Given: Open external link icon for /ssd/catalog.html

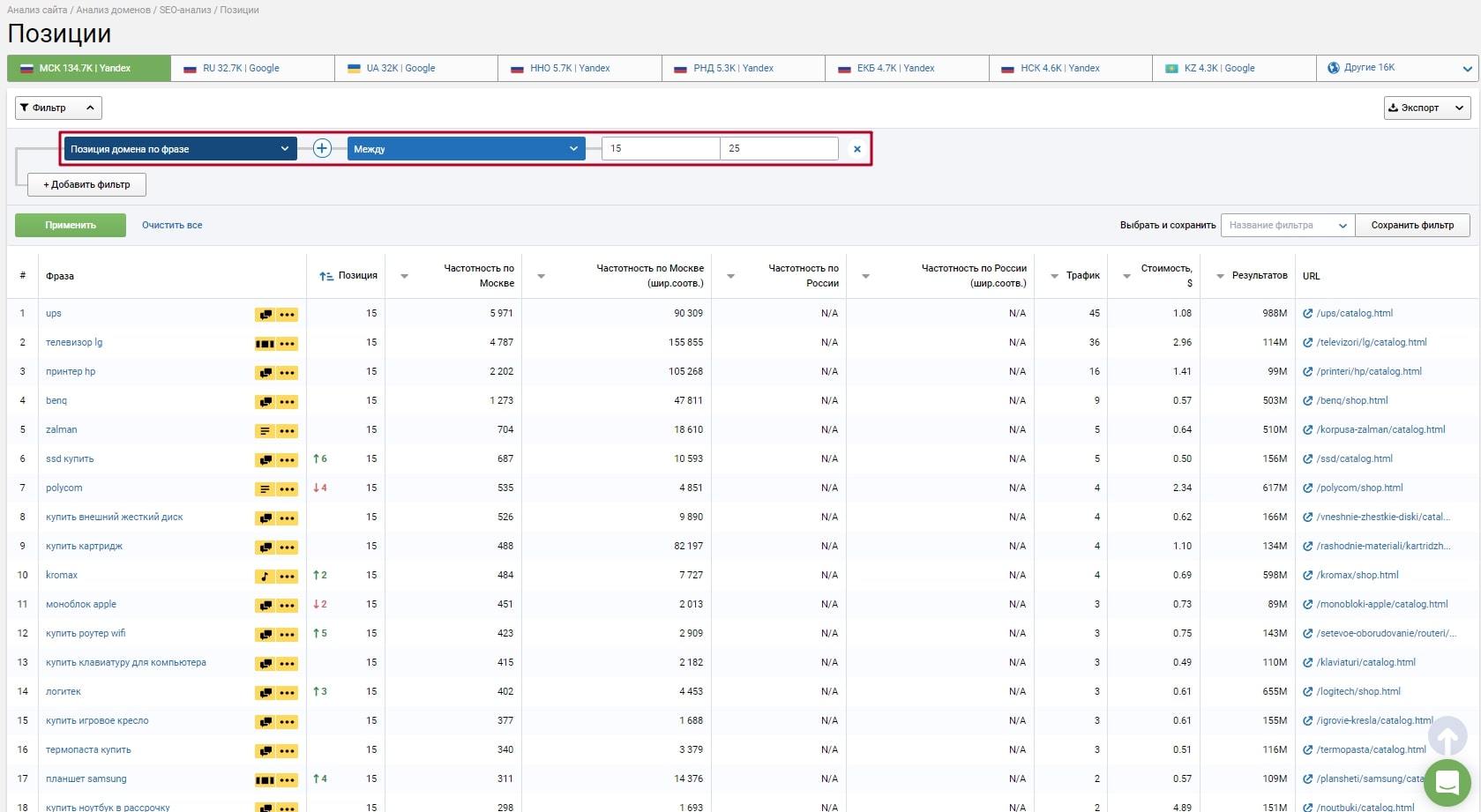Looking at the screenshot, I should tap(1308, 458).
